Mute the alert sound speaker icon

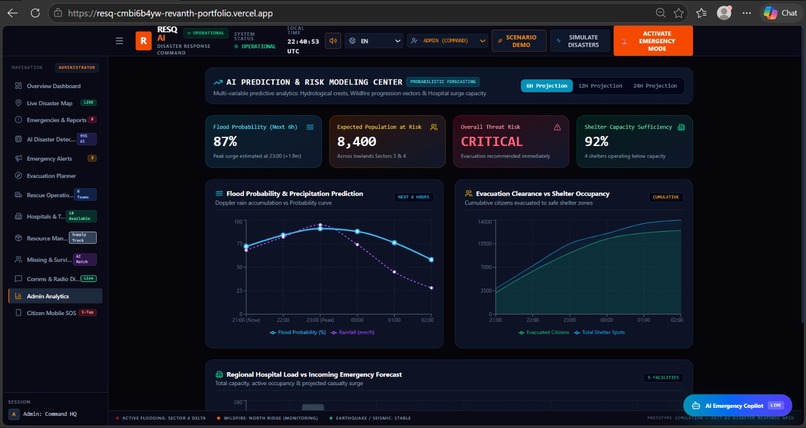(x=333, y=41)
